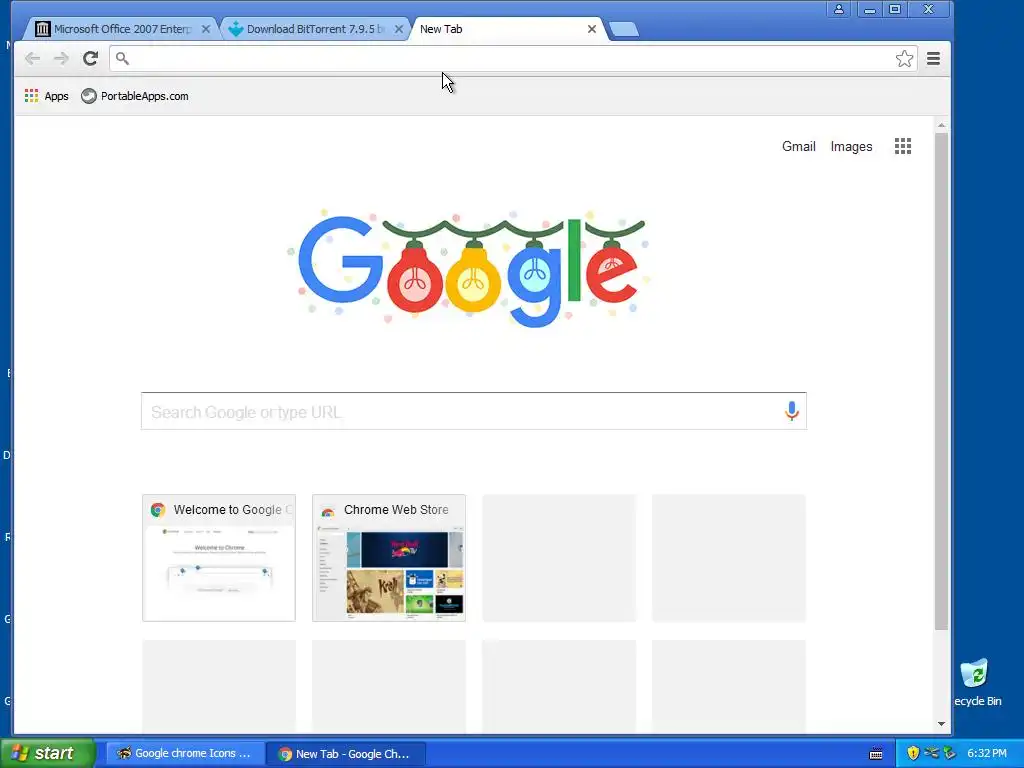This screenshot has width=1024, height=768.
Task: Close the Download BitTorrent tab
Action: pos(398,29)
